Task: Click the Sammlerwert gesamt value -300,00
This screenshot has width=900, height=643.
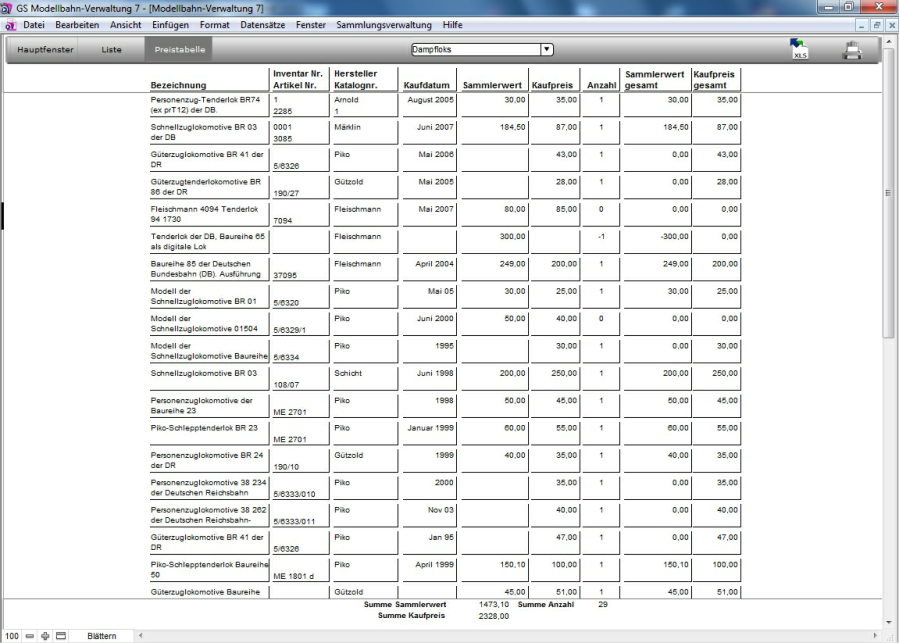Action: 673,237
